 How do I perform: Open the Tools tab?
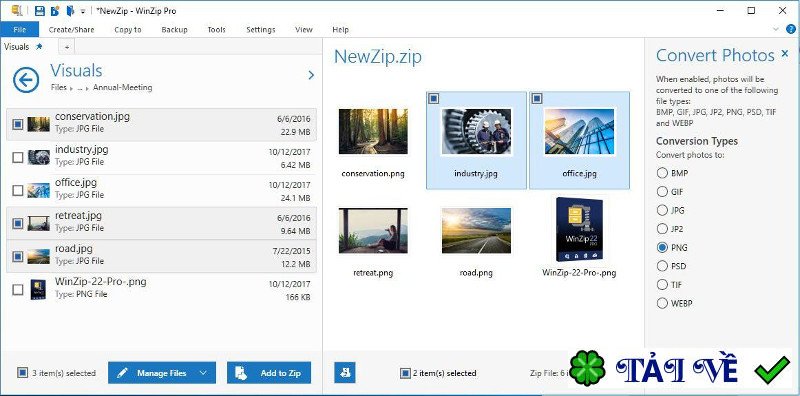[x=216, y=30]
